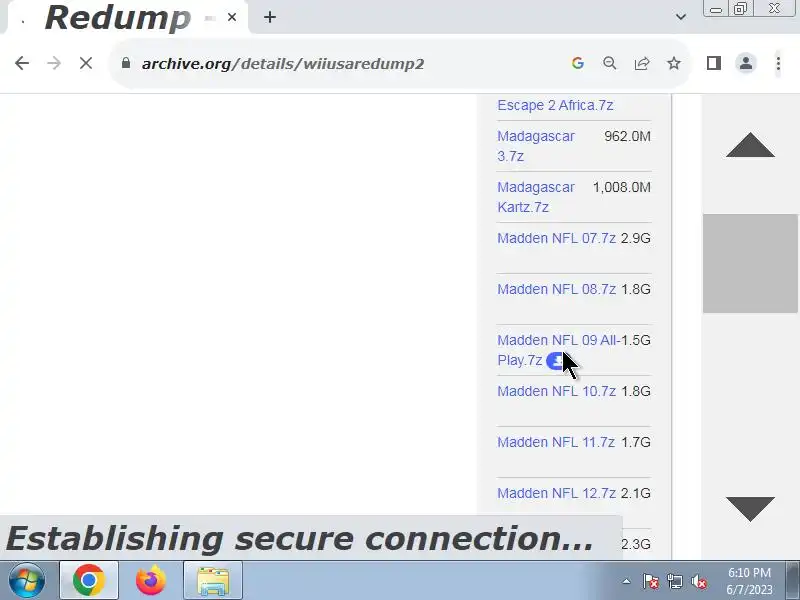Screen dimensions: 800x600
Task: Open the Chrome profile avatar
Action: (746, 63)
